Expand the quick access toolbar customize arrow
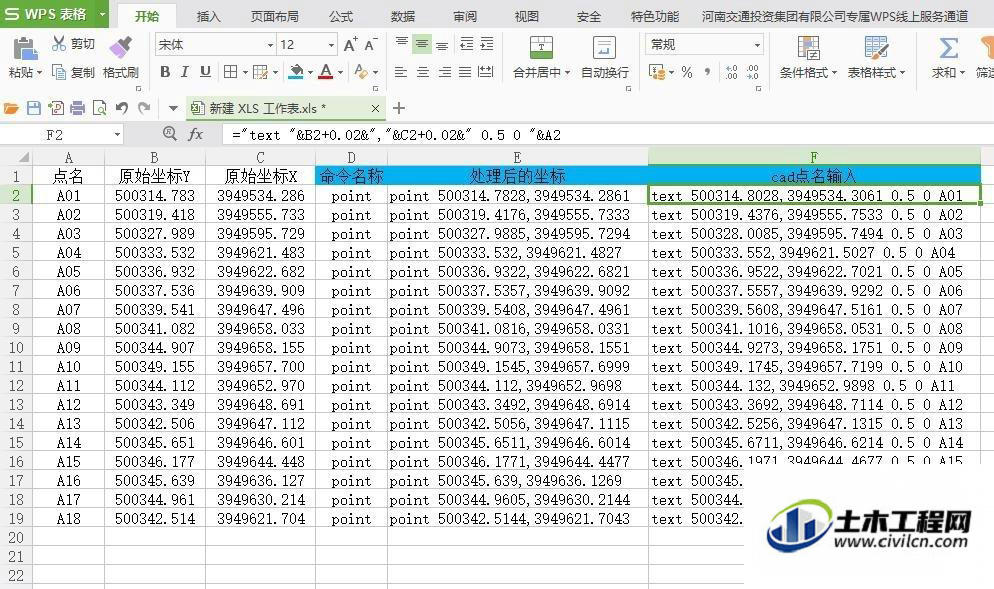The height and width of the screenshot is (589, 994). [x=172, y=108]
